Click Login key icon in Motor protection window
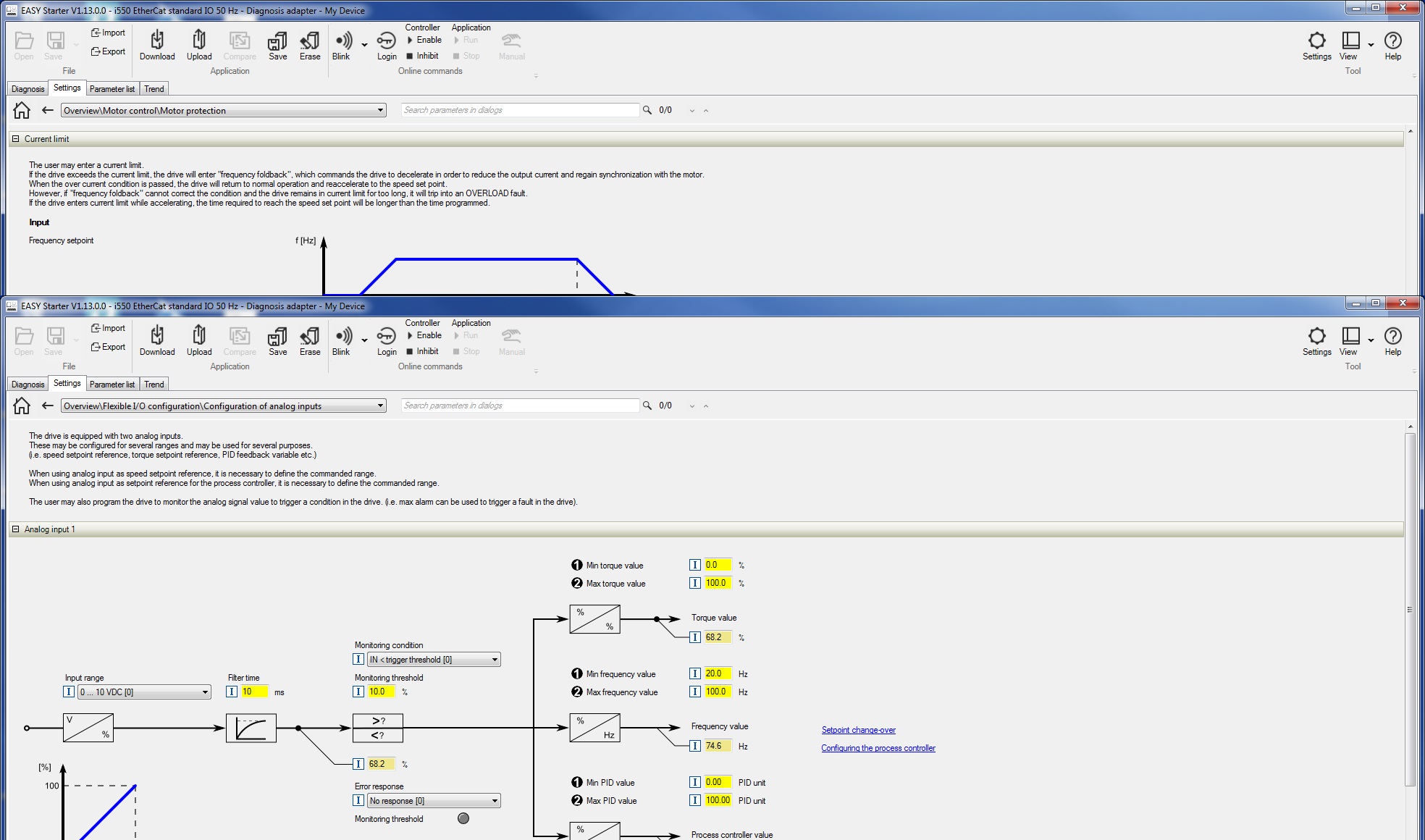This screenshot has height=840, width=1425. pos(387,41)
